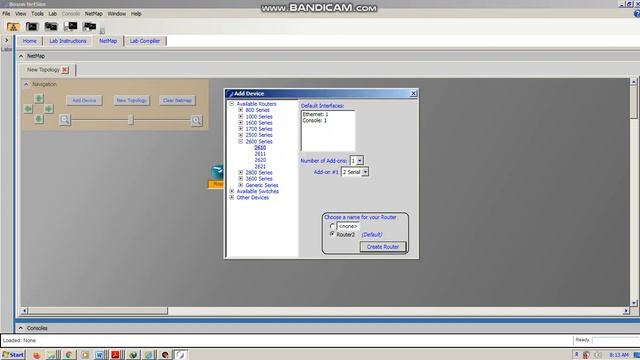Select the 2800 Series tree label
The image size is (640, 360).
259,173
